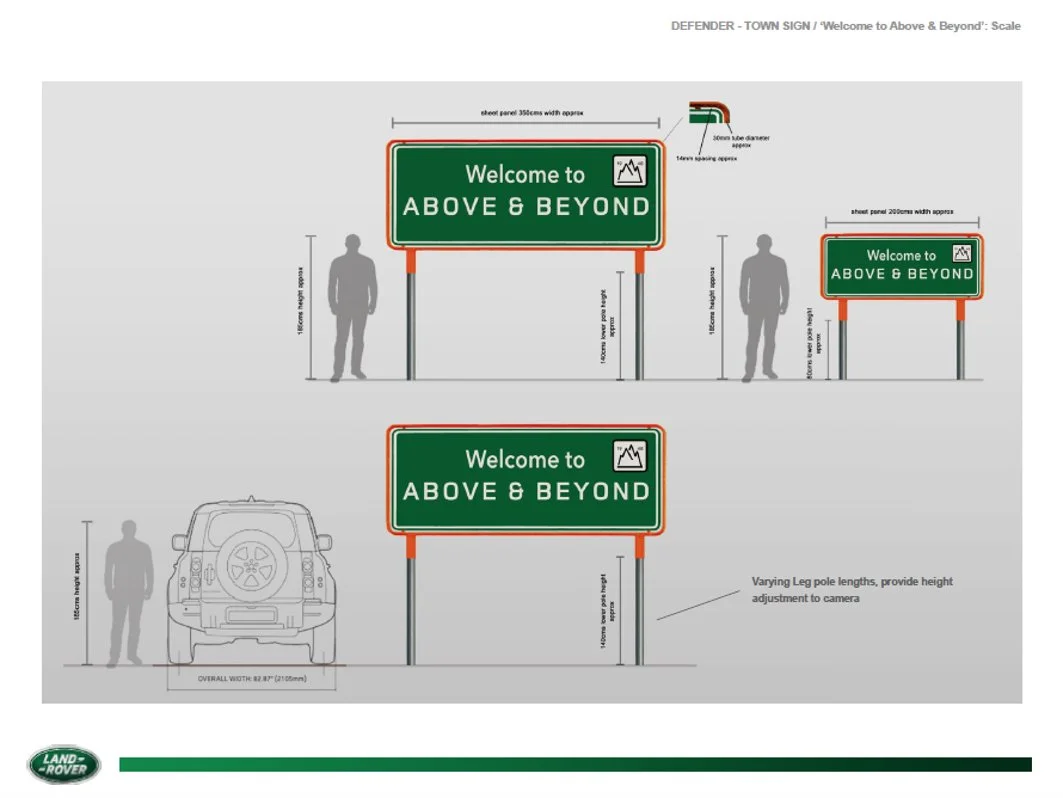
Task: Click the mountain icon on the small 200cms sign
Action: (962, 254)
